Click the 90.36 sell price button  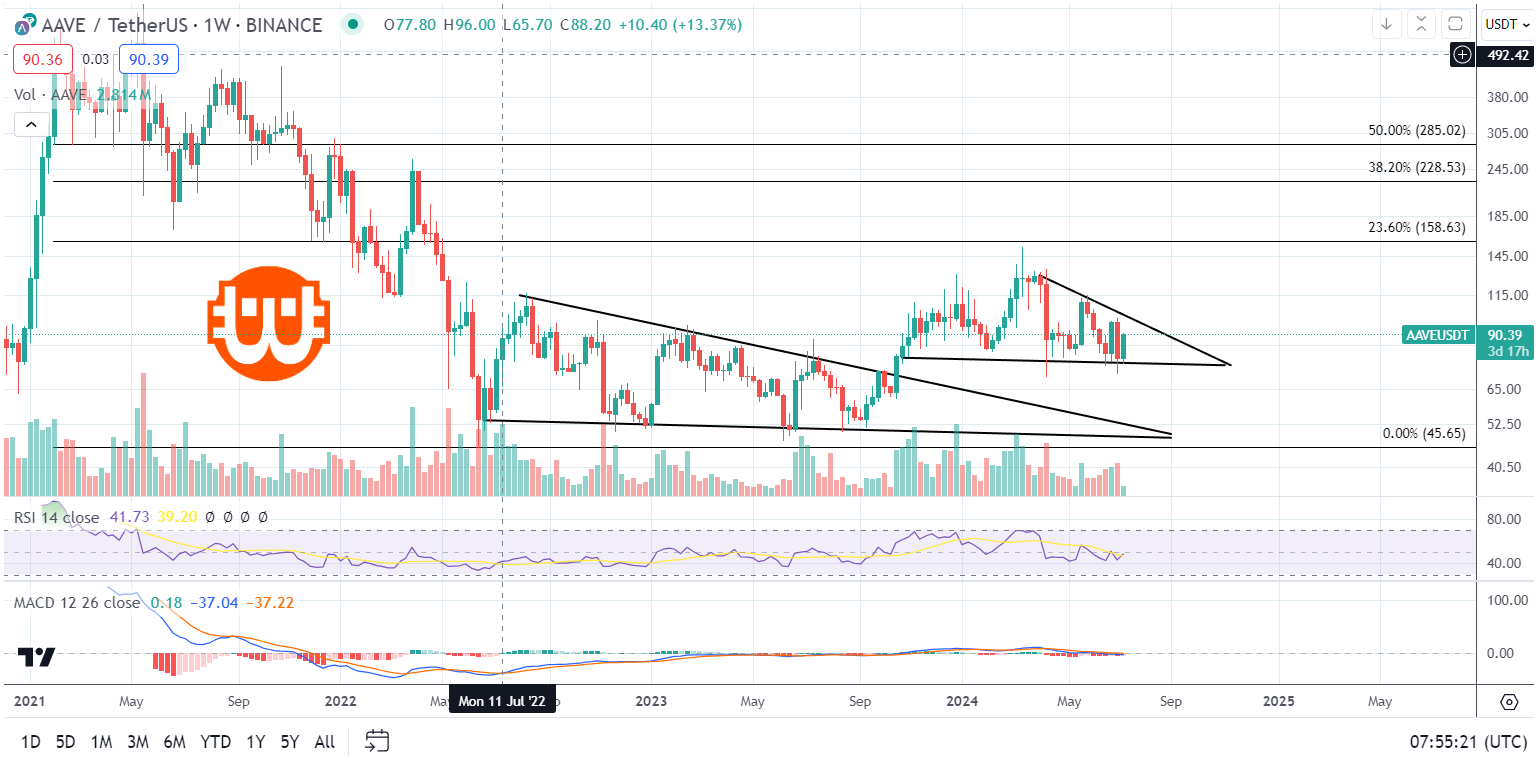(x=43, y=60)
